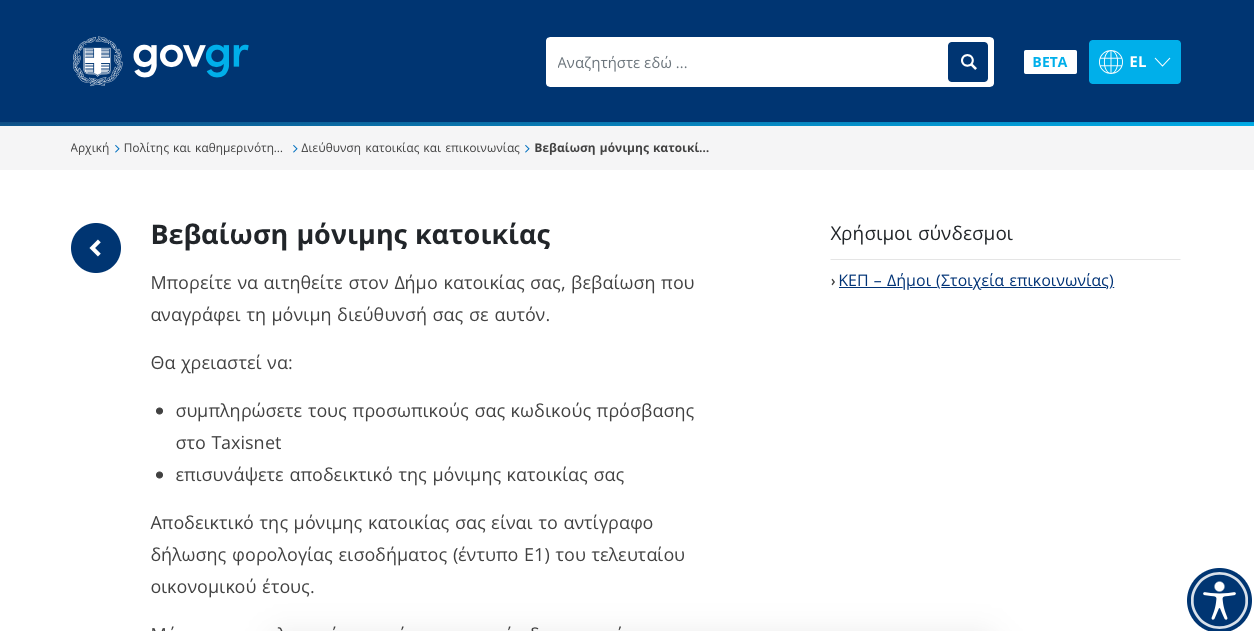
Task: Click the back arrow circle button
Action: pos(96,247)
